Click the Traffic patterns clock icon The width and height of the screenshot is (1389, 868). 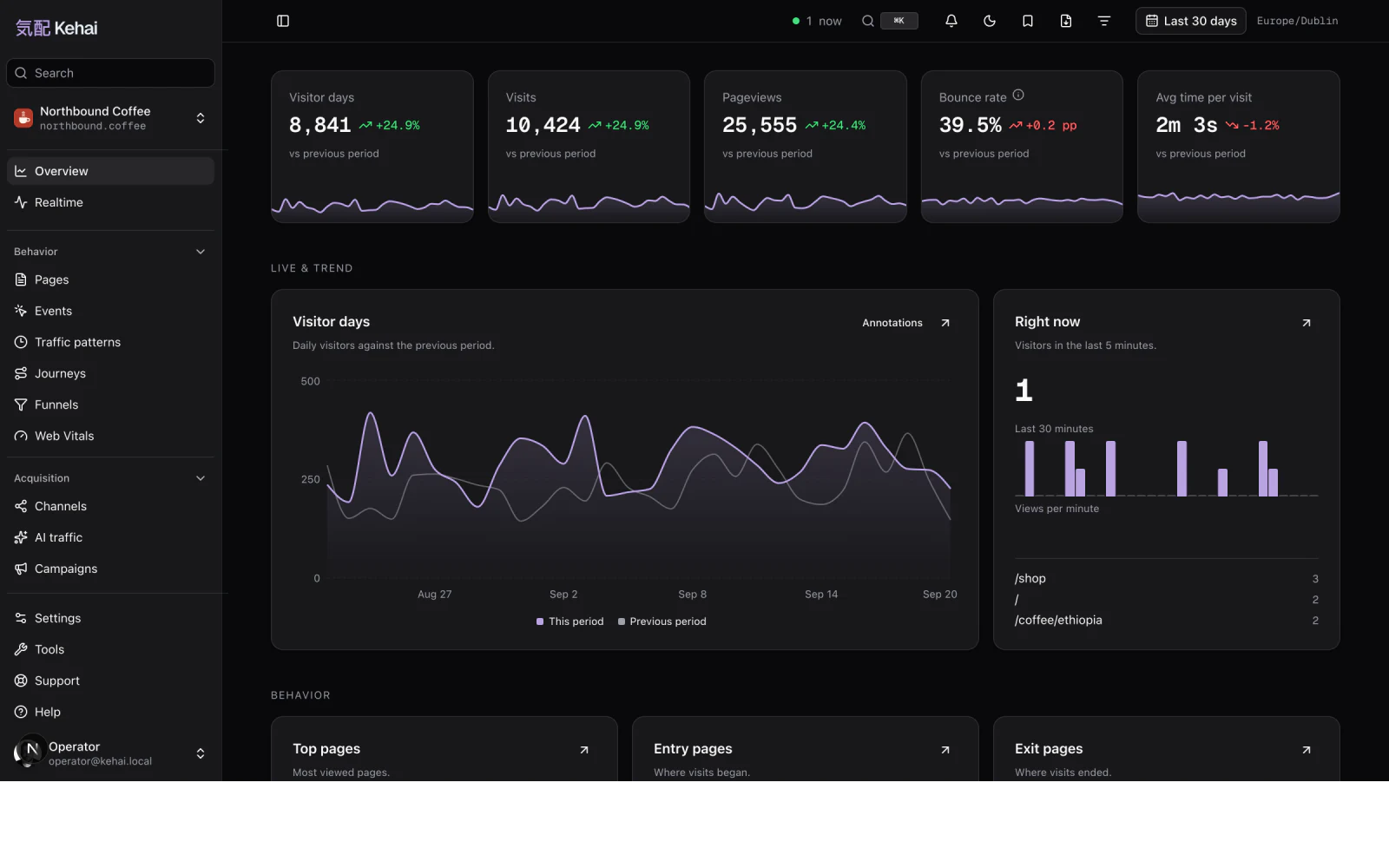21,342
